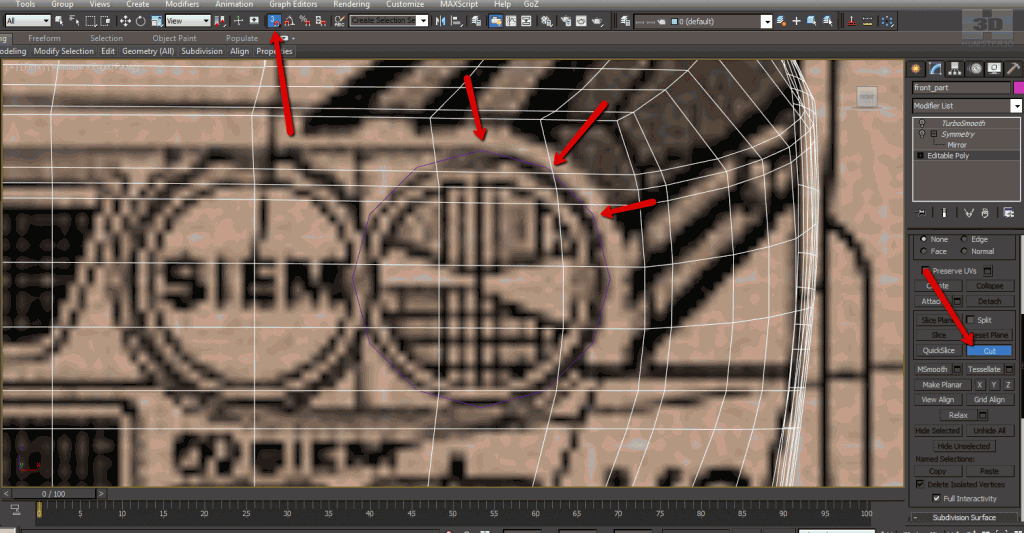Select the Face constraint radio button
Screen dimensions: 1024x533
[923, 251]
